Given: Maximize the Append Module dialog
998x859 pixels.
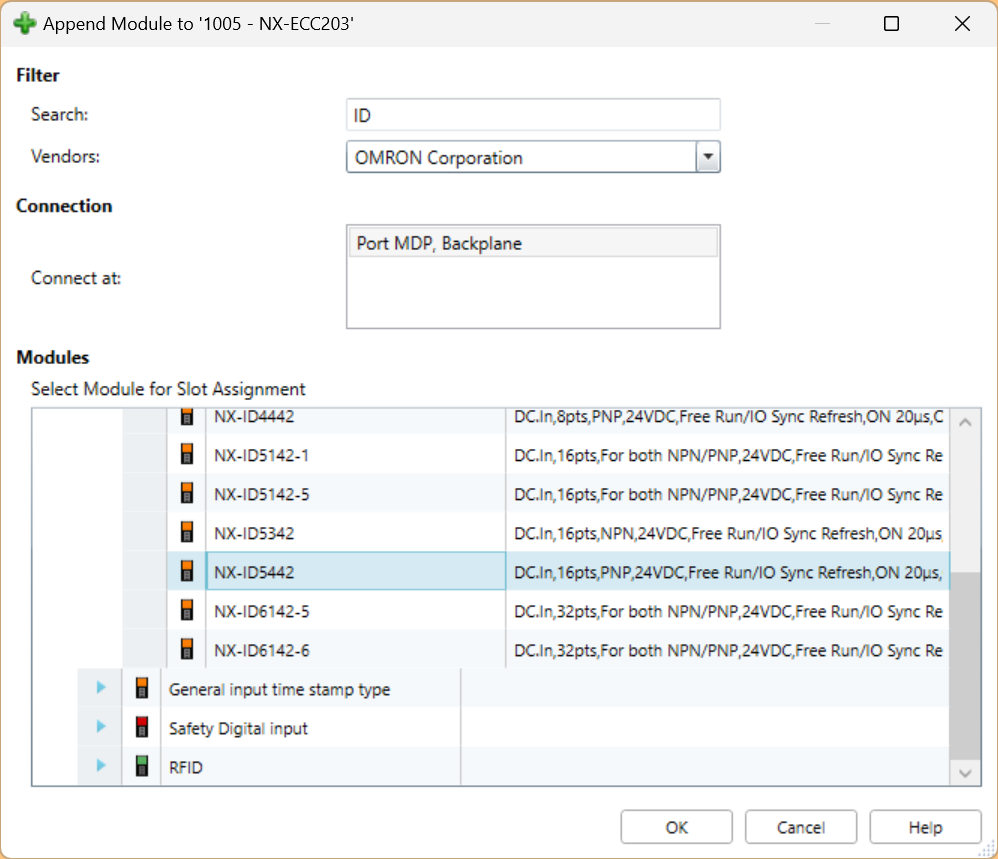Looking at the screenshot, I should tap(891, 24).
